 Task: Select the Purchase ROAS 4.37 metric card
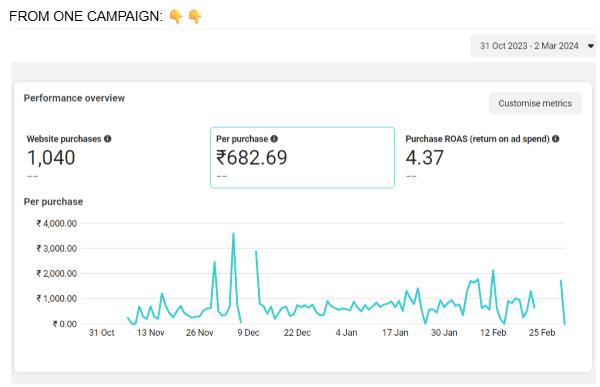coord(491,157)
